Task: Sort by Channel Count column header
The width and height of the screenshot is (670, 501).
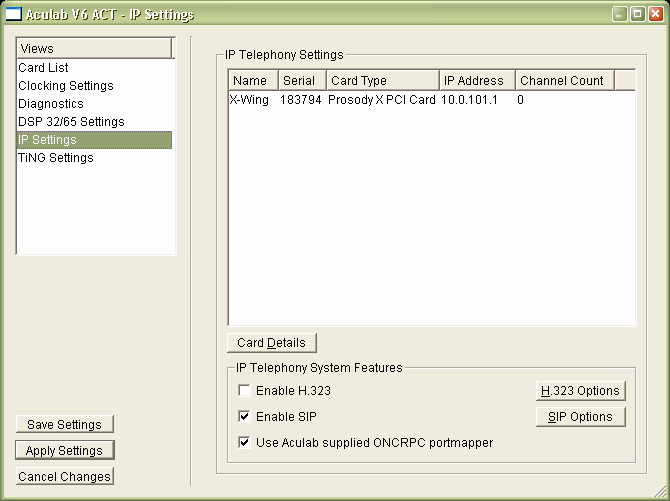Action: click(565, 80)
